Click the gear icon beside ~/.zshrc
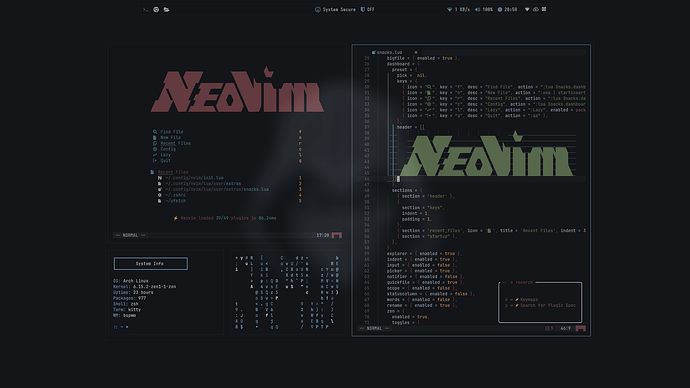This screenshot has height=388, width=690. coord(160,195)
